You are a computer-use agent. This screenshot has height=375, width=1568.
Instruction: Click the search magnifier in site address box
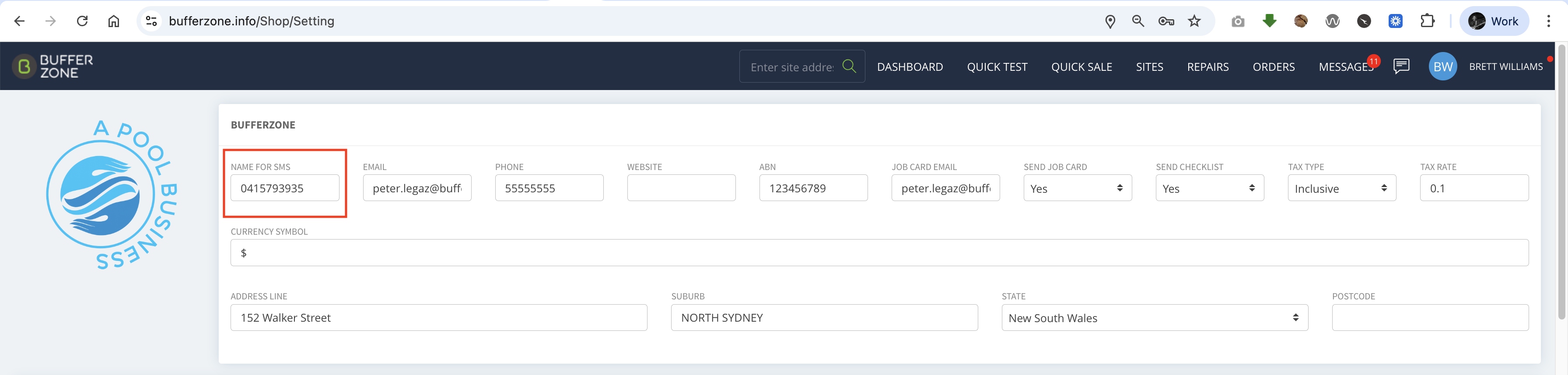[849, 66]
